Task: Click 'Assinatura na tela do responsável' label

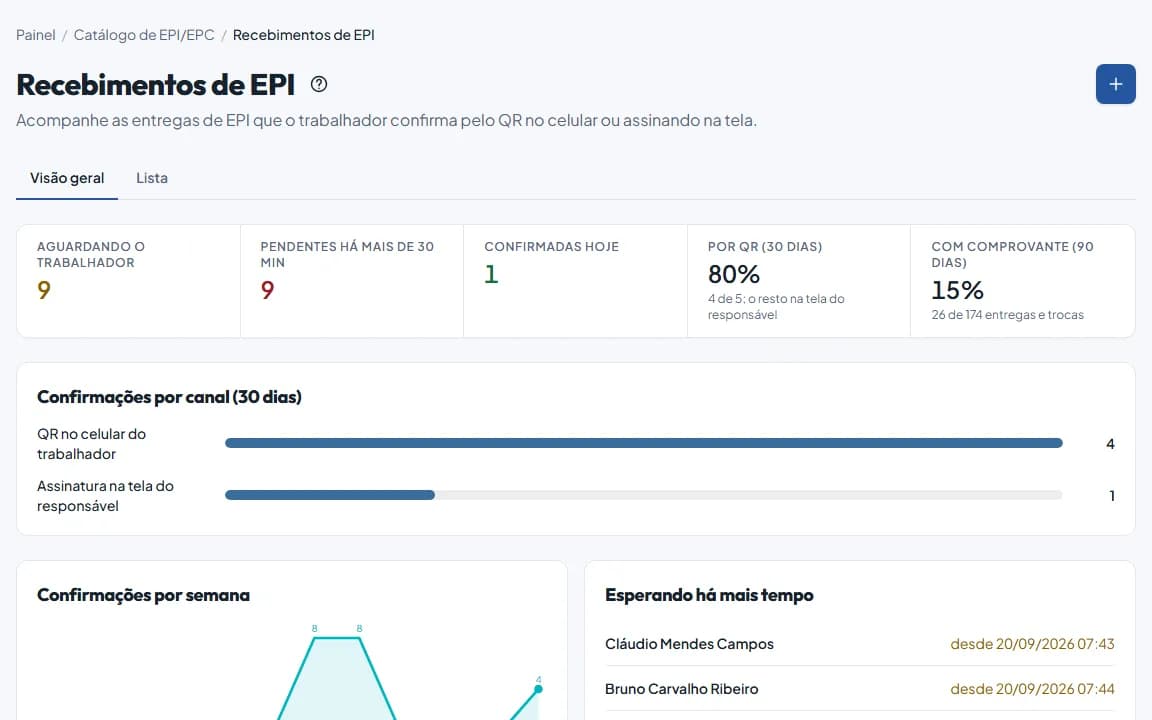Action: coord(105,496)
